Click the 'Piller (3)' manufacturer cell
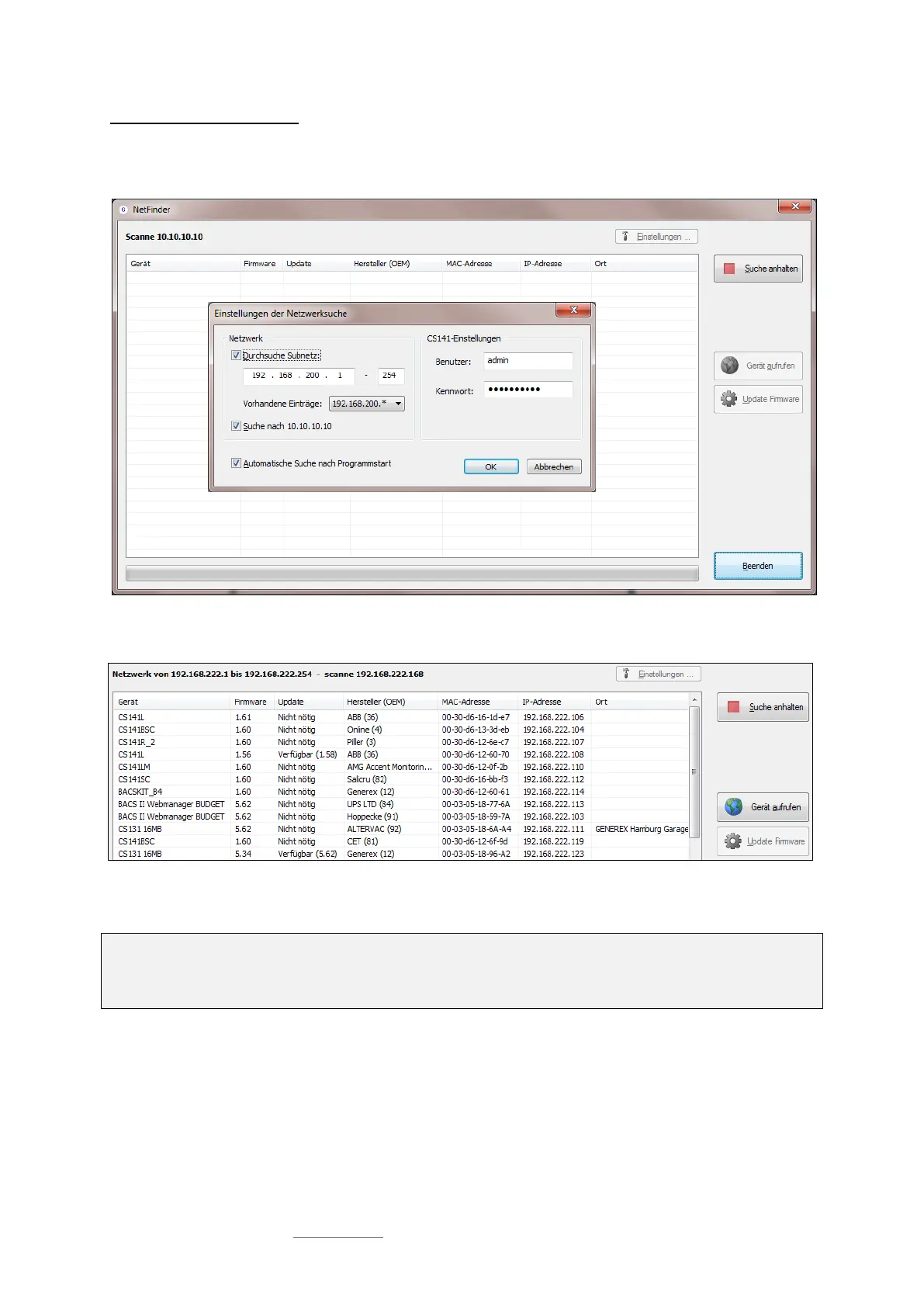This screenshot has height=1307, width=924. point(362,742)
